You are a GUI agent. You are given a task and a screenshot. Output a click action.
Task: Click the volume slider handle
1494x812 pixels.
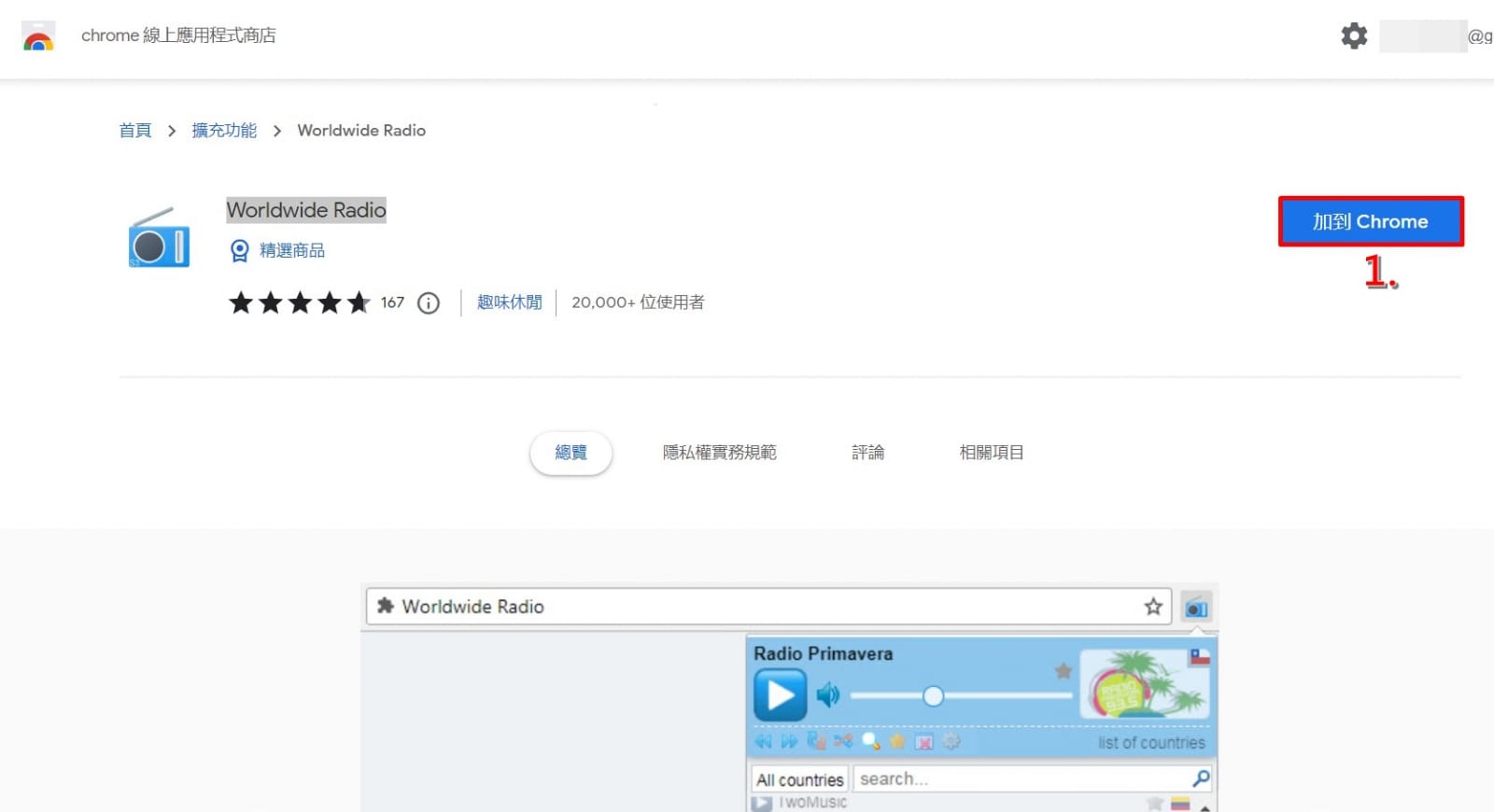point(933,696)
